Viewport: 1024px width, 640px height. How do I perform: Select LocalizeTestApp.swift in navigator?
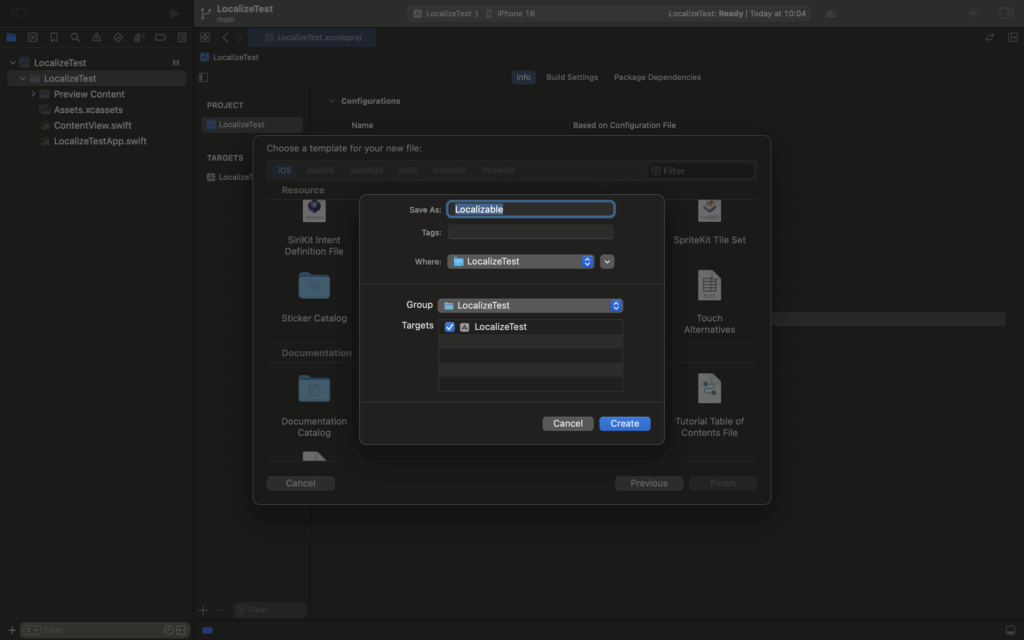(100, 141)
